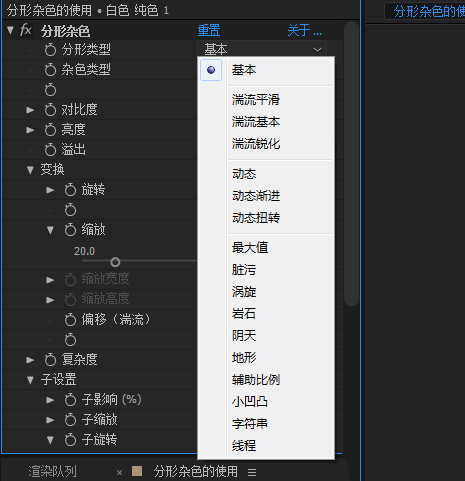The height and width of the screenshot is (481, 465).
Task: Pick 字符串 from the list
Action: 250,424
